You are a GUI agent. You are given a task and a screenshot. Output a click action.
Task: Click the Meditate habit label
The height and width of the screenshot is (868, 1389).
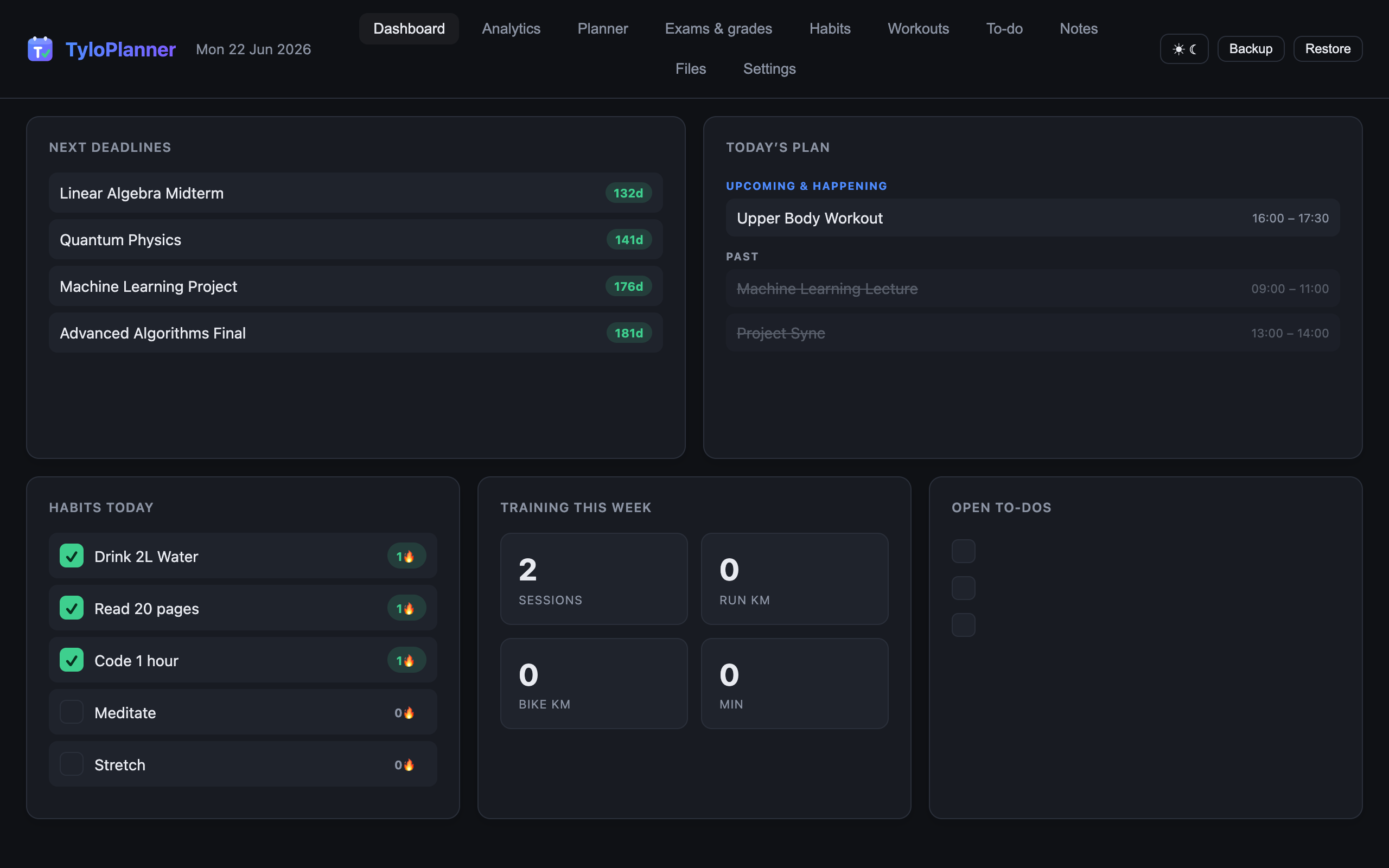(125, 712)
